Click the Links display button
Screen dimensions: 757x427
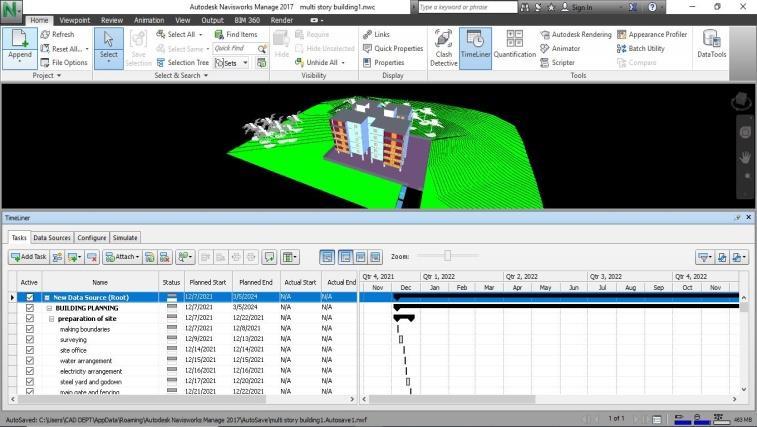(x=376, y=34)
